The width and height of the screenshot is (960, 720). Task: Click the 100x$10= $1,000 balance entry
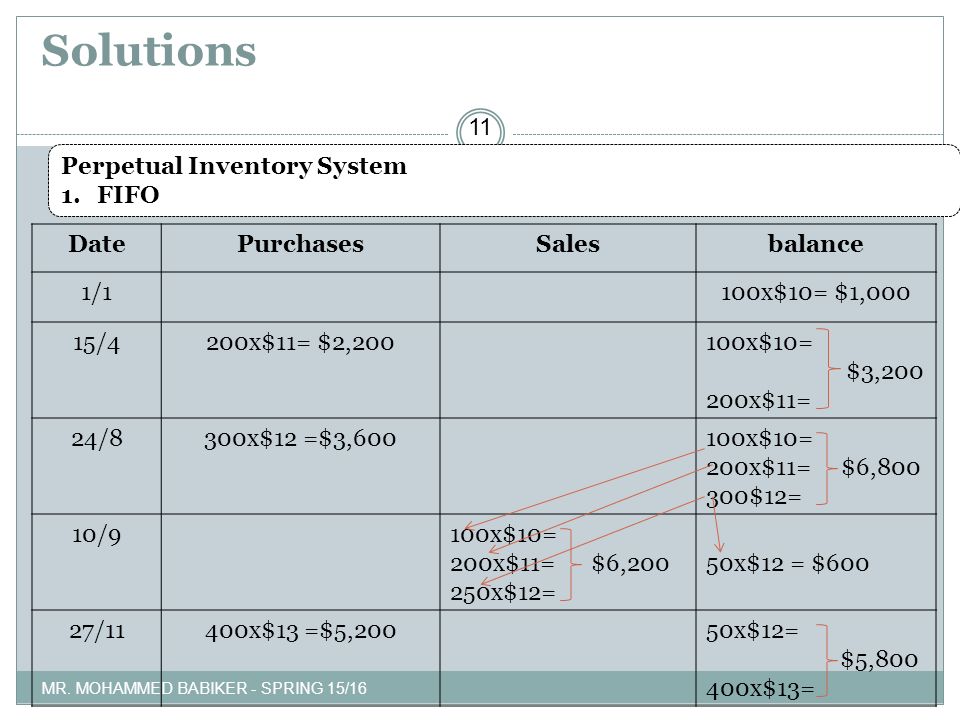pos(816,293)
